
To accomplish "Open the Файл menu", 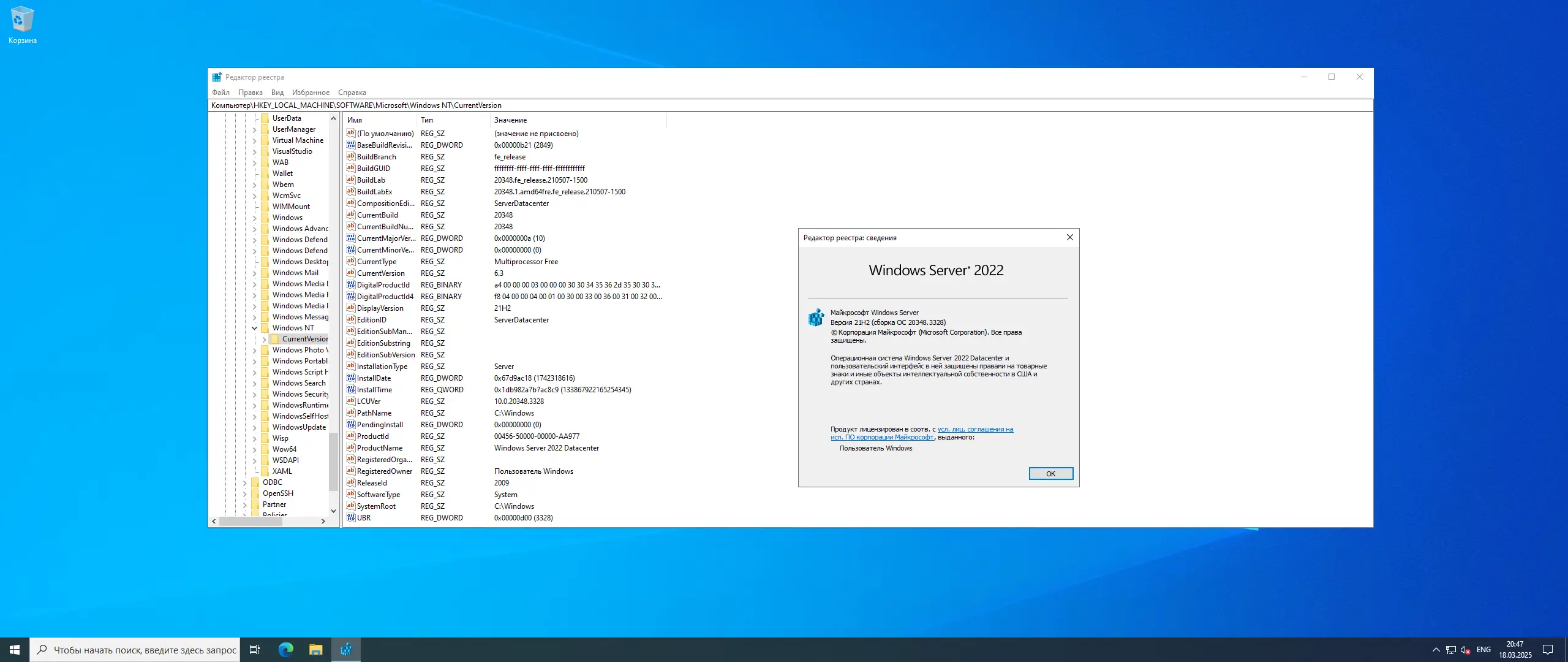I will [221, 93].
